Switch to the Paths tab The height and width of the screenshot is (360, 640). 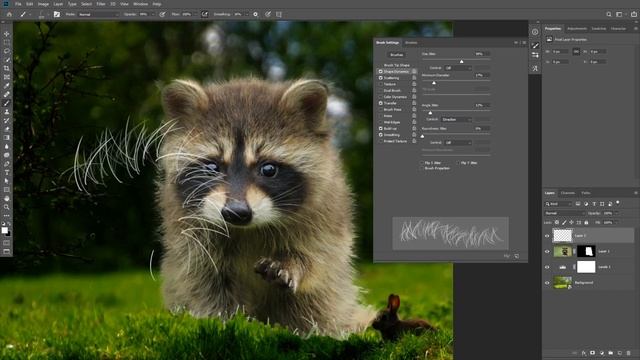click(586, 193)
